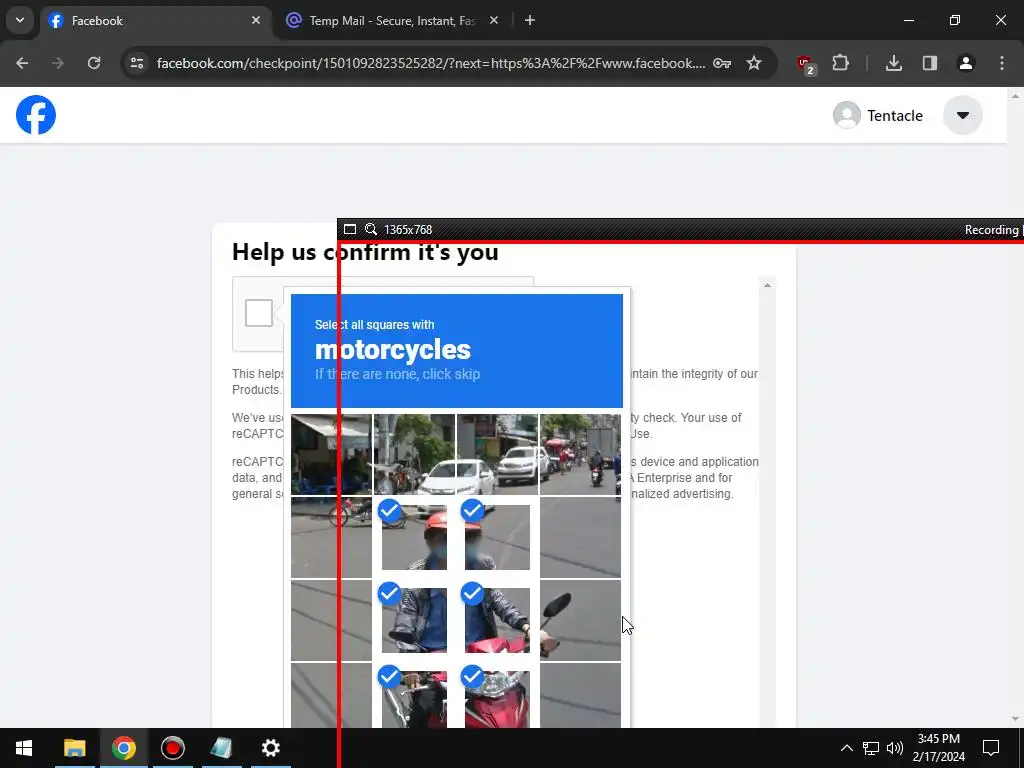Click the inner panel scroll-up arrow

click(x=767, y=285)
